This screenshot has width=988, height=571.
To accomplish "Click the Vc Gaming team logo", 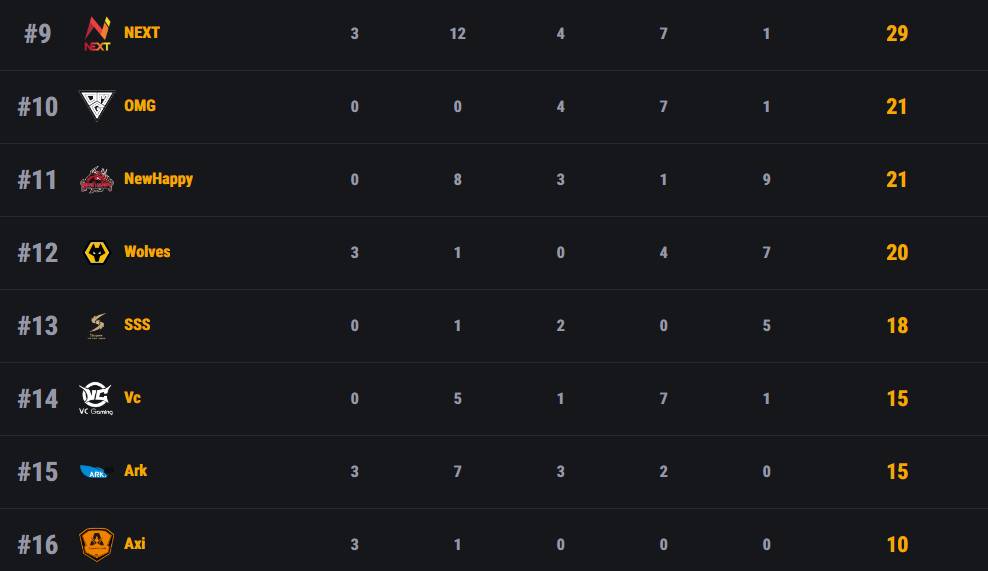I will 97,398.
